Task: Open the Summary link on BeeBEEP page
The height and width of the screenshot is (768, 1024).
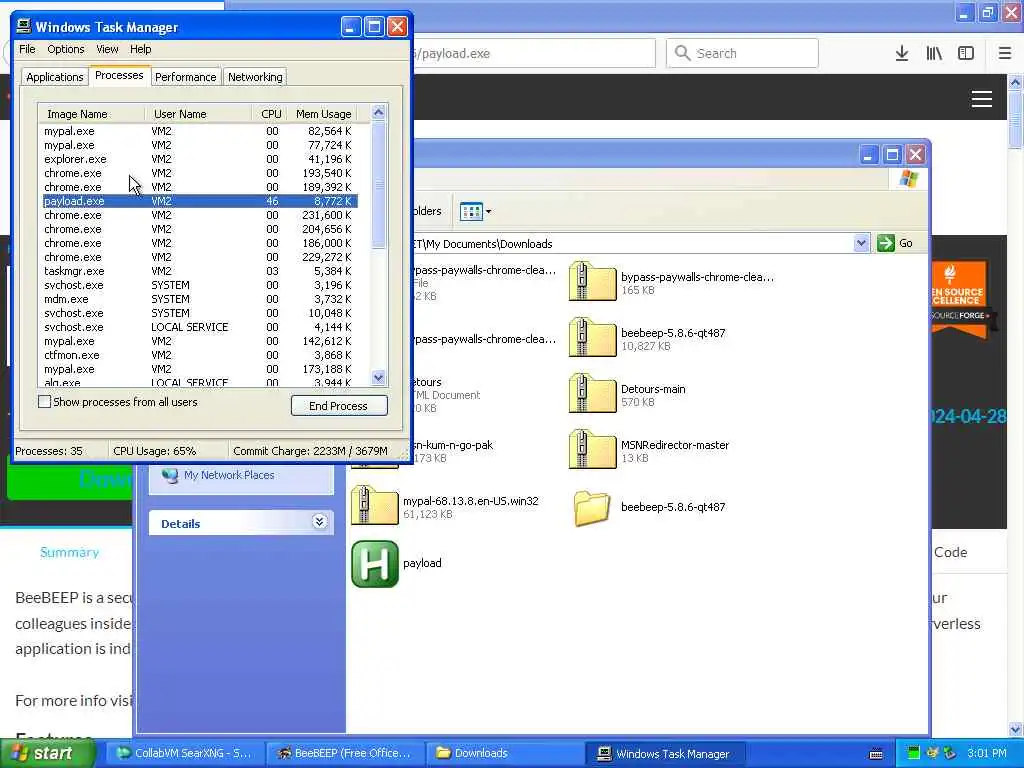Action: (x=69, y=552)
